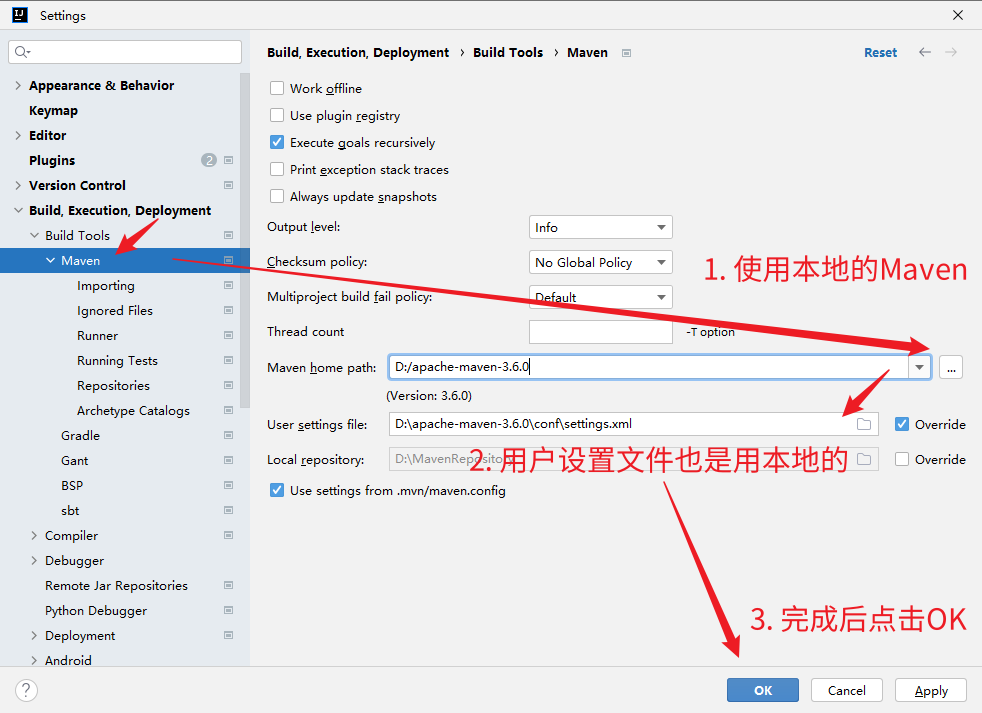Click folder icon in User settings file field
982x713 pixels.
tap(864, 424)
